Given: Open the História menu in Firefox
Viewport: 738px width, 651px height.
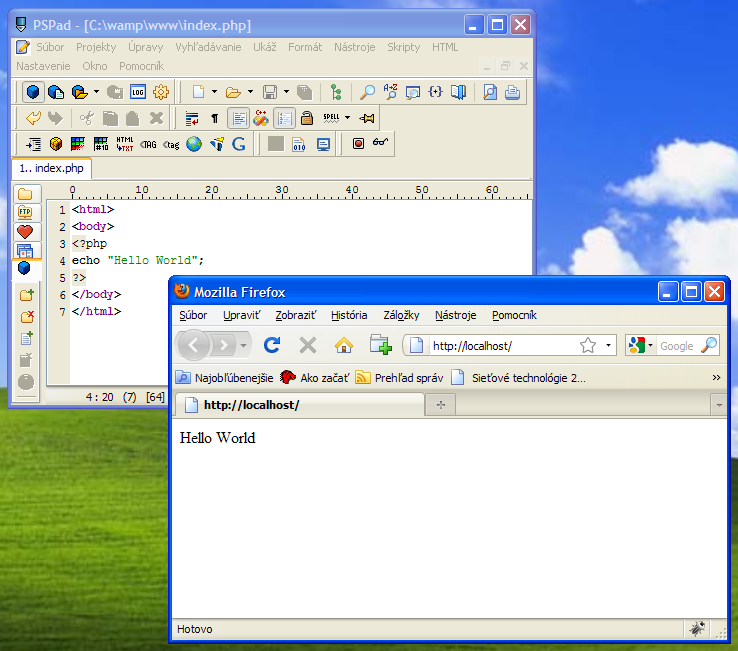Looking at the screenshot, I should pos(349,315).
